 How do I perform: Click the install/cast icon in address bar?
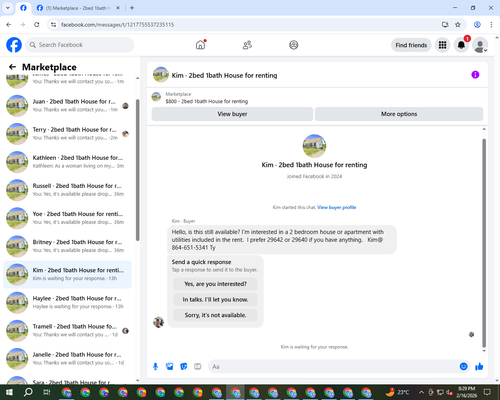(445, 25)
